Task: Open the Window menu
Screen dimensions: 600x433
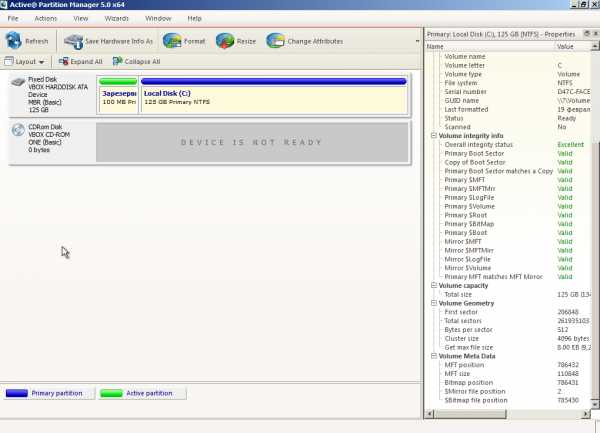Action: [158, 18]
